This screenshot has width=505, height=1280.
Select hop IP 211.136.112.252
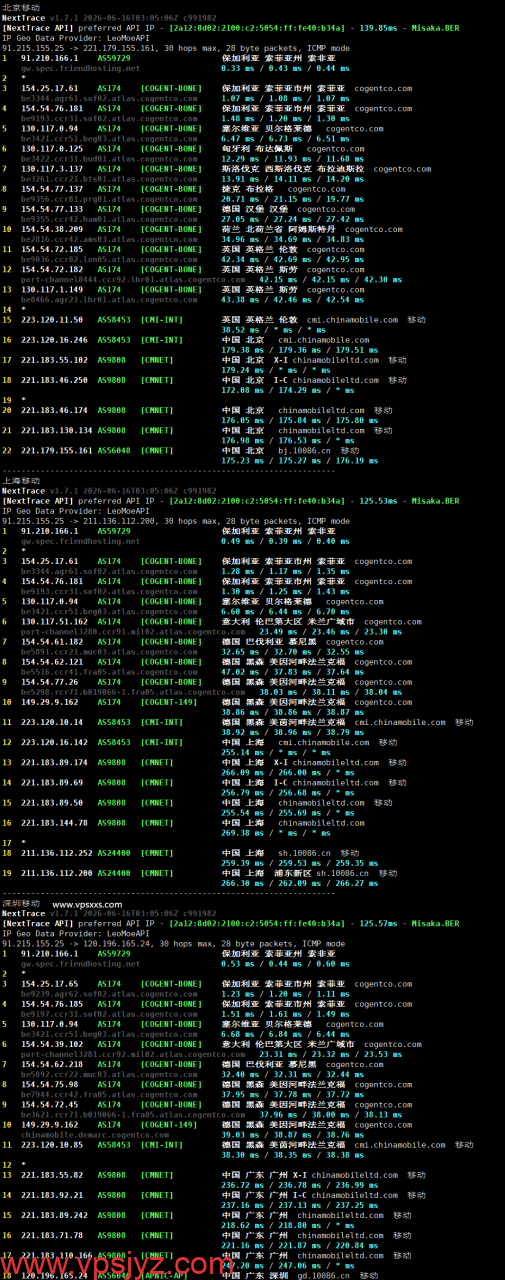click(56, 853)
